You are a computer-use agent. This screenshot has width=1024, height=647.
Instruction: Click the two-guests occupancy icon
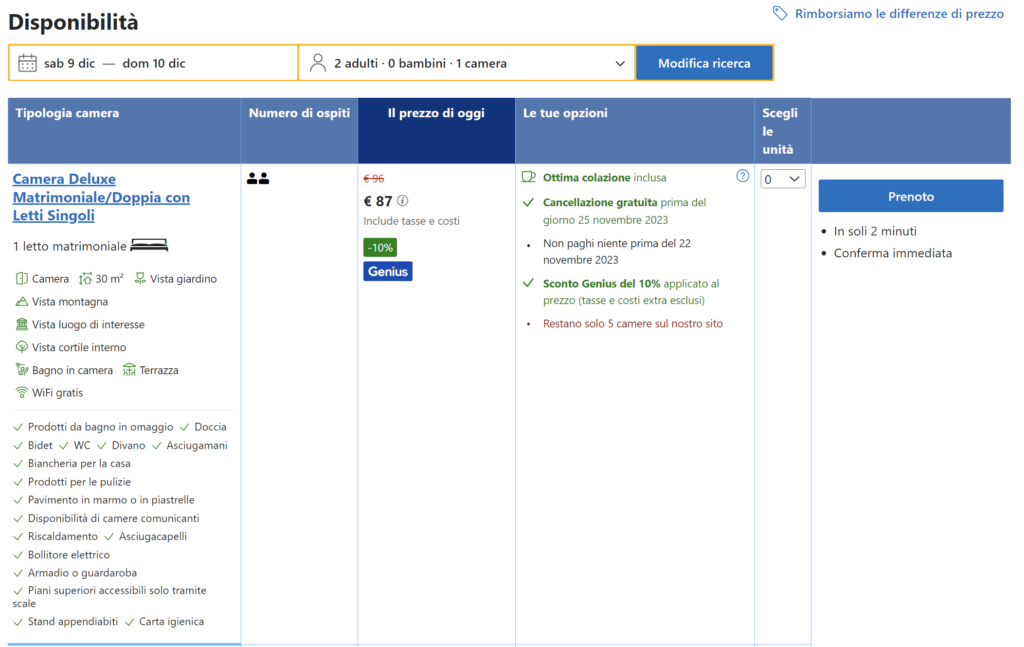click(x=258, y=179)
